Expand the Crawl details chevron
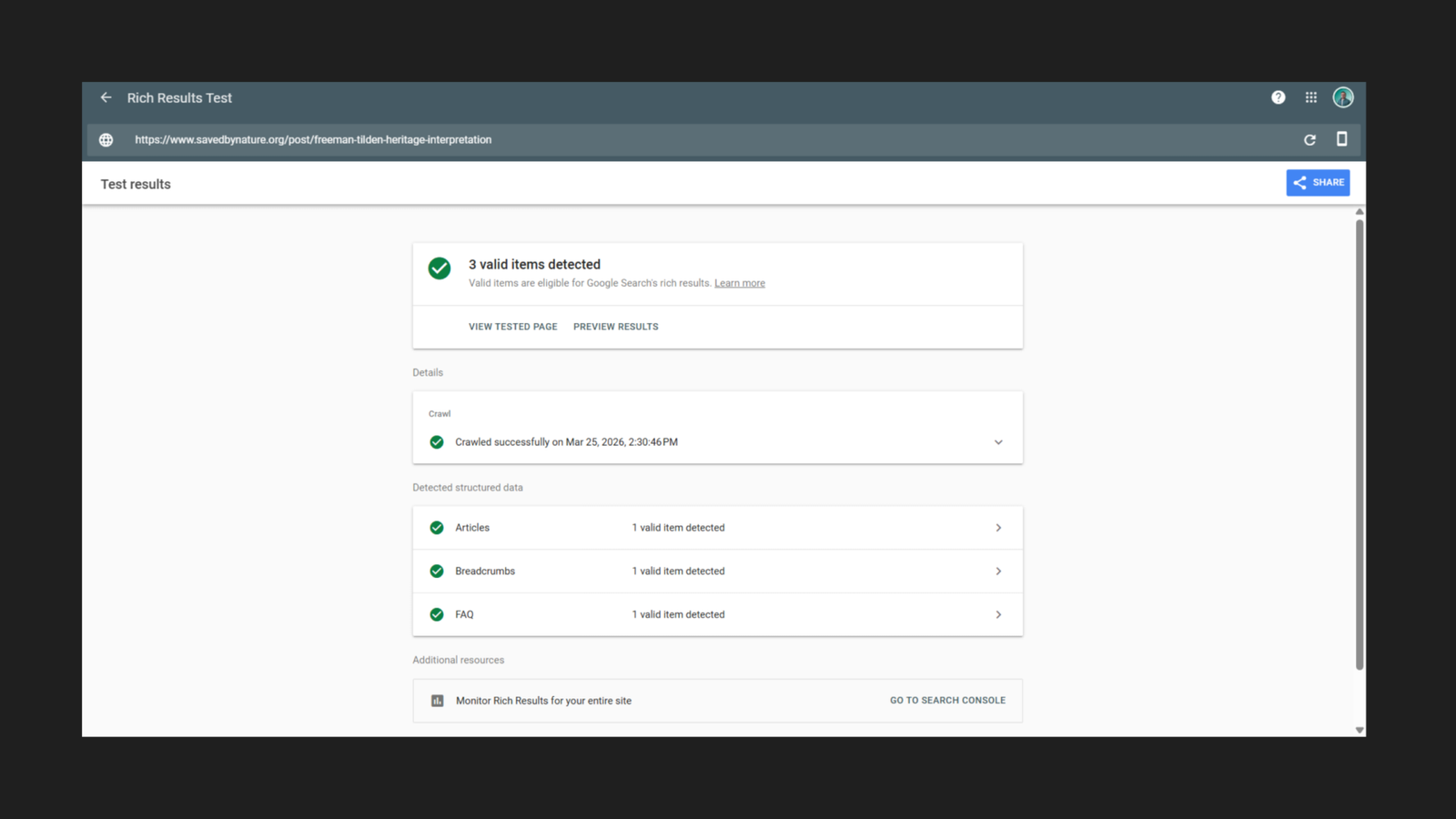Viewport: 1456px width, 819px height. tap(998, 442)
